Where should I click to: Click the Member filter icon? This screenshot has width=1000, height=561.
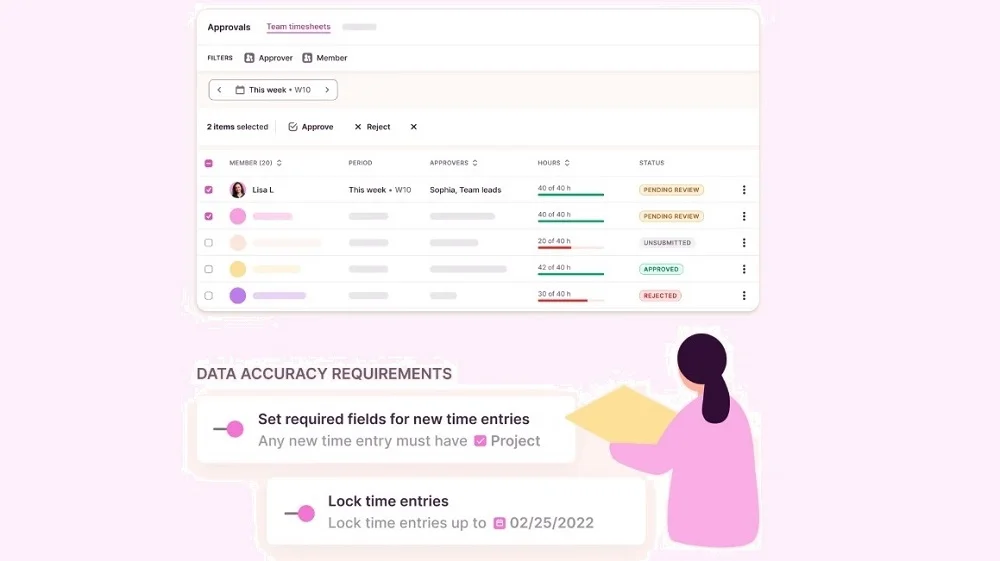[x=308, y=58]
